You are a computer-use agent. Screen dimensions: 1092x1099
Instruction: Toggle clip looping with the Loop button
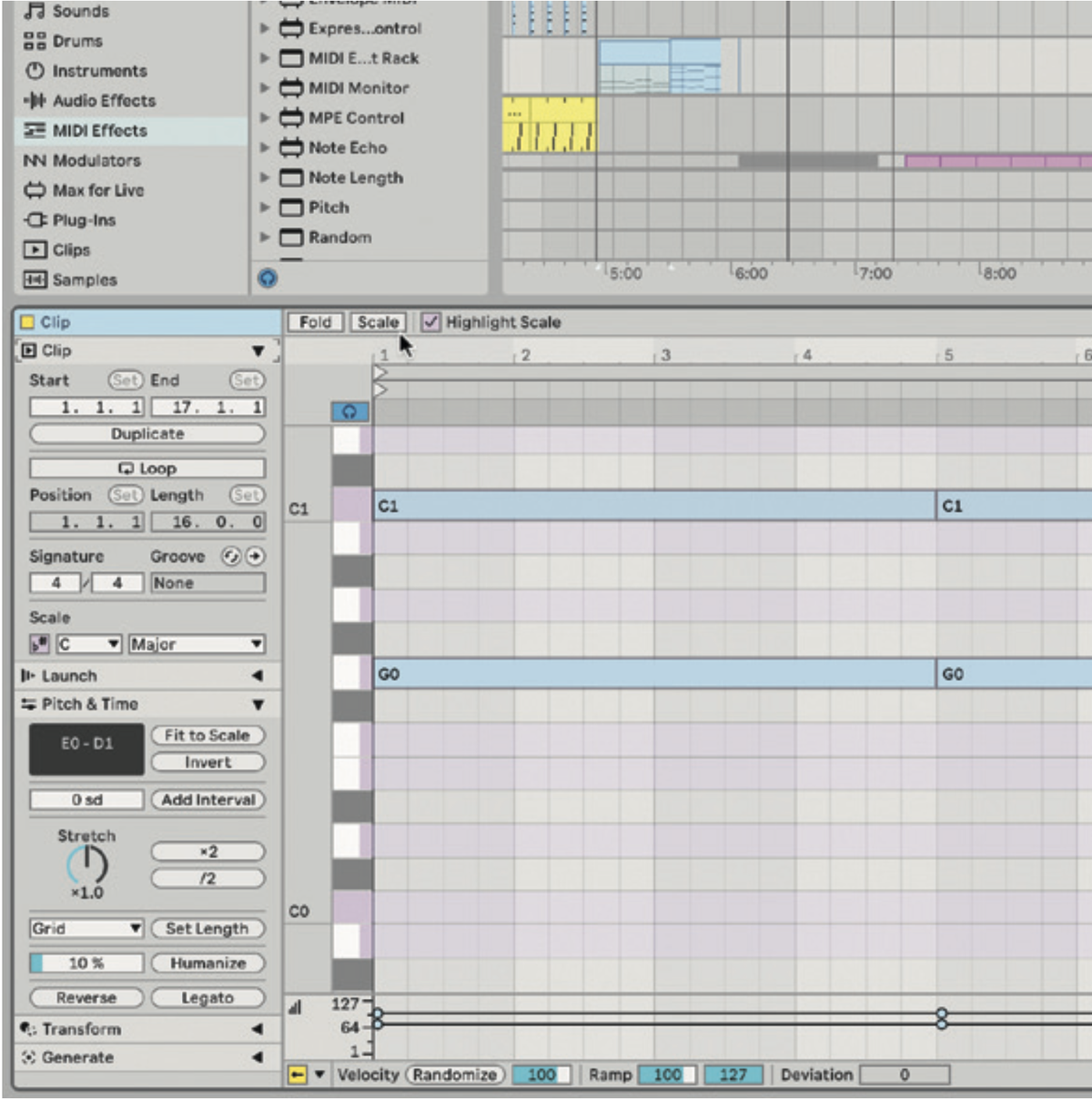147,469
